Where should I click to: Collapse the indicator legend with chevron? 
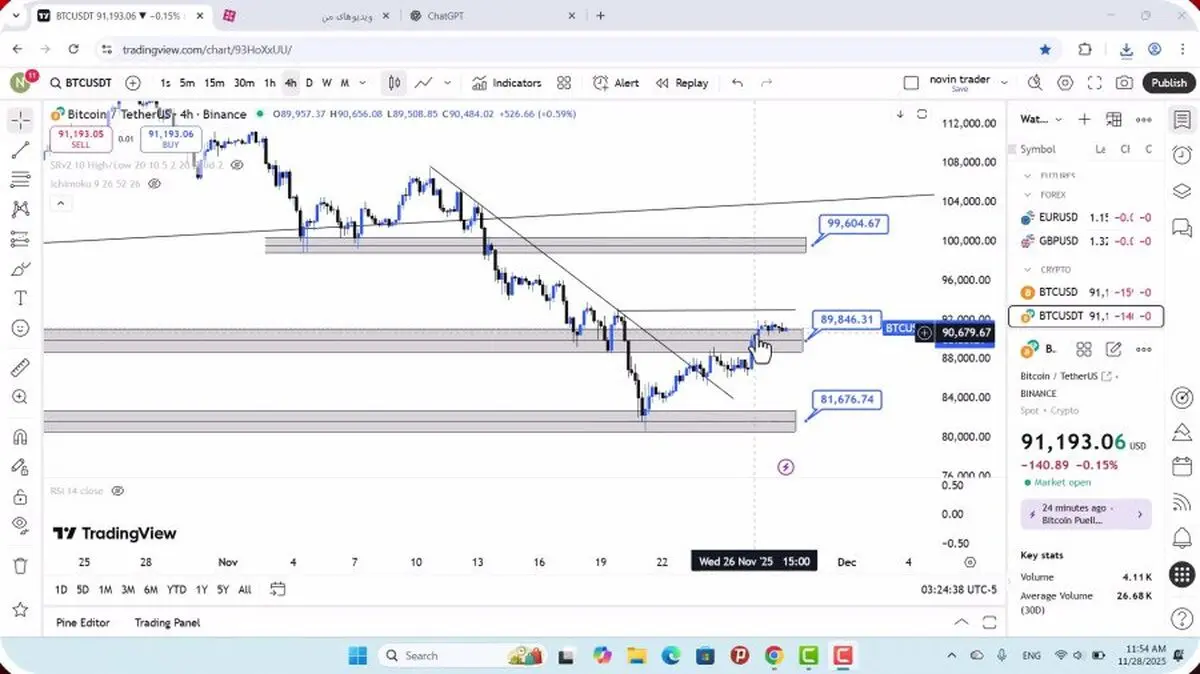tap(60, 204)
